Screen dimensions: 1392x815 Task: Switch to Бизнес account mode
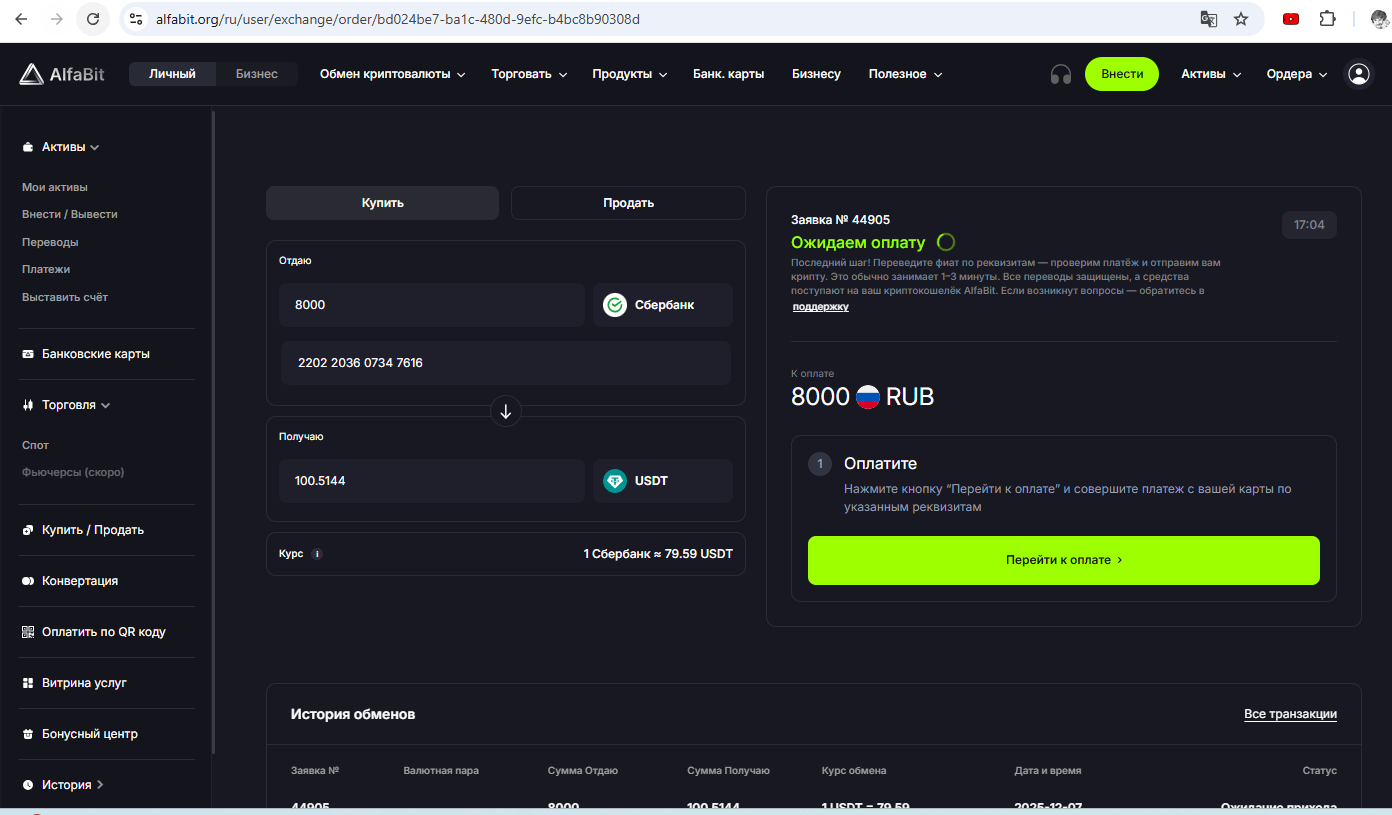(257, 74)
